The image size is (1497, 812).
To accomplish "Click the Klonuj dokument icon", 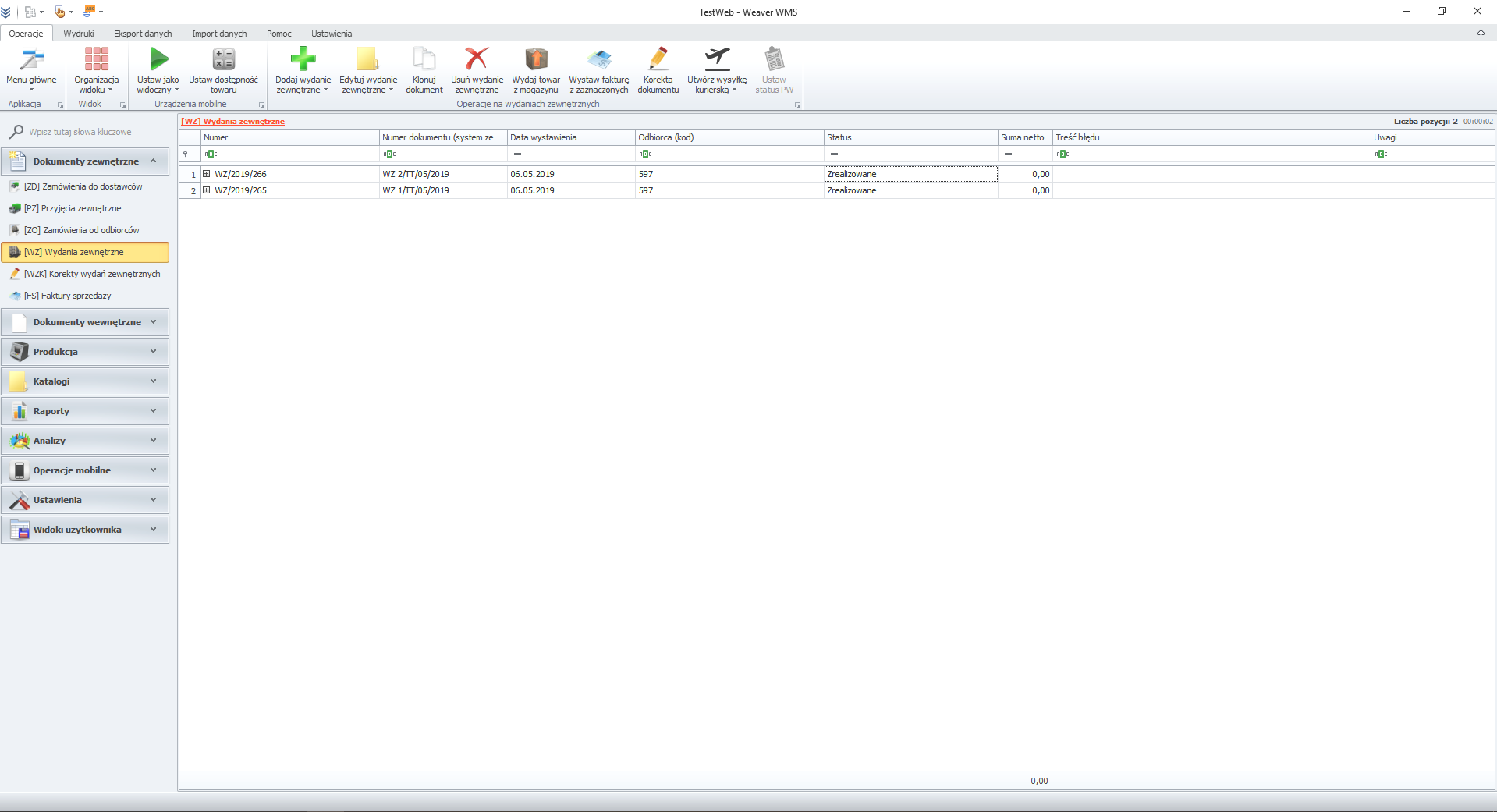I will [x=424, y=59].
